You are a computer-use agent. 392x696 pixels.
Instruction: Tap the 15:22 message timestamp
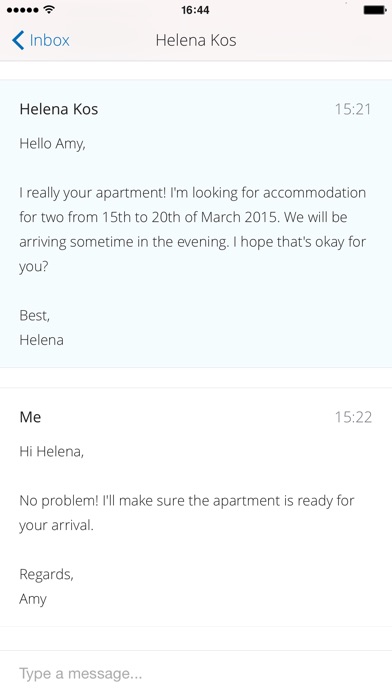353,417
